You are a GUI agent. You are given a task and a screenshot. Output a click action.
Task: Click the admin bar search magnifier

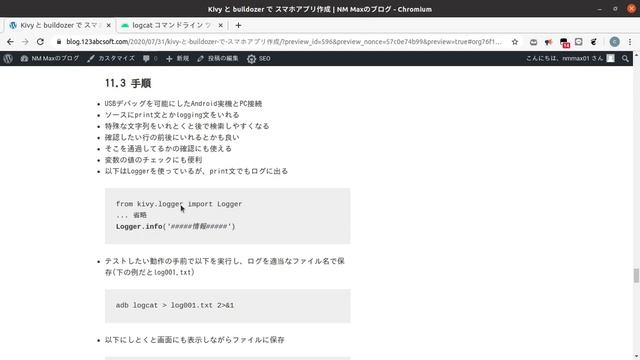click(x=625, y=59)
